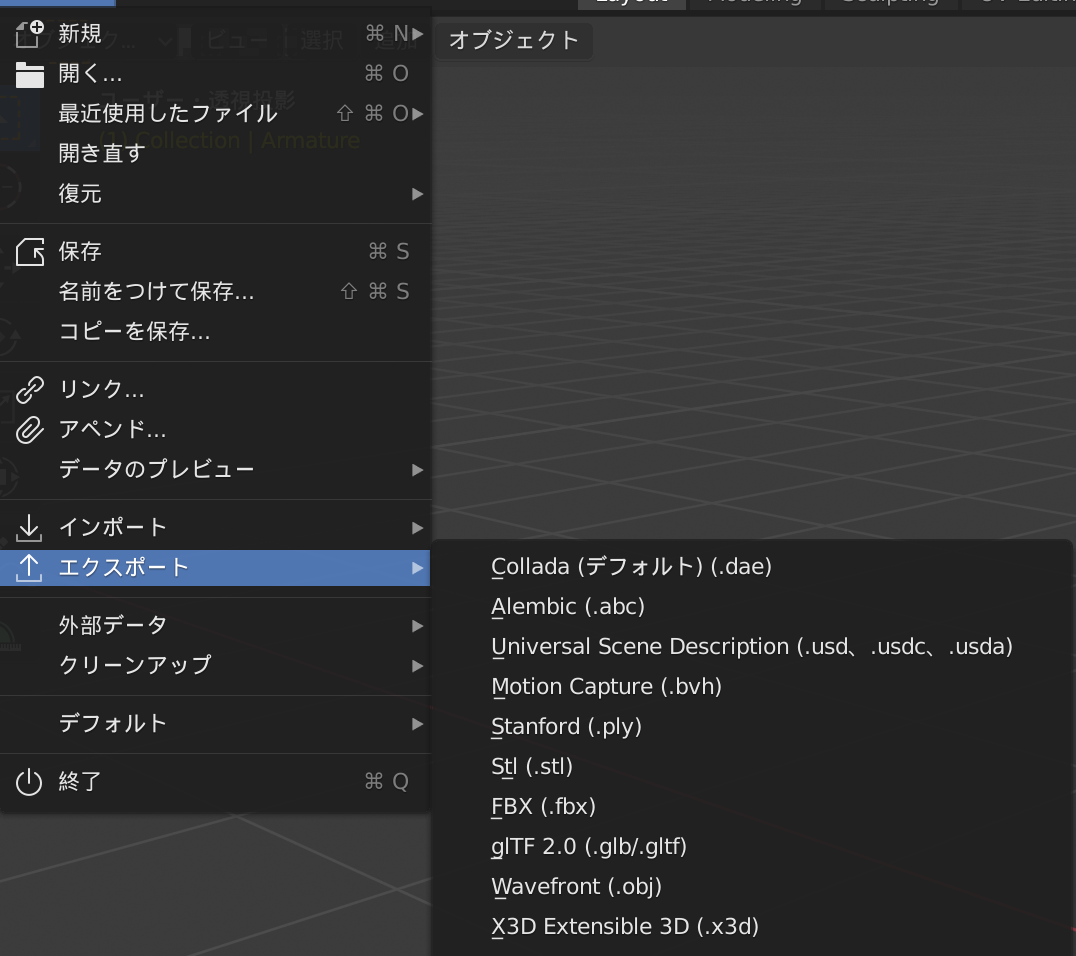This screenshot has width=1076, height=956.
Task: Open the オブジェクト menu in viewport header
Action: click(514, 40)
